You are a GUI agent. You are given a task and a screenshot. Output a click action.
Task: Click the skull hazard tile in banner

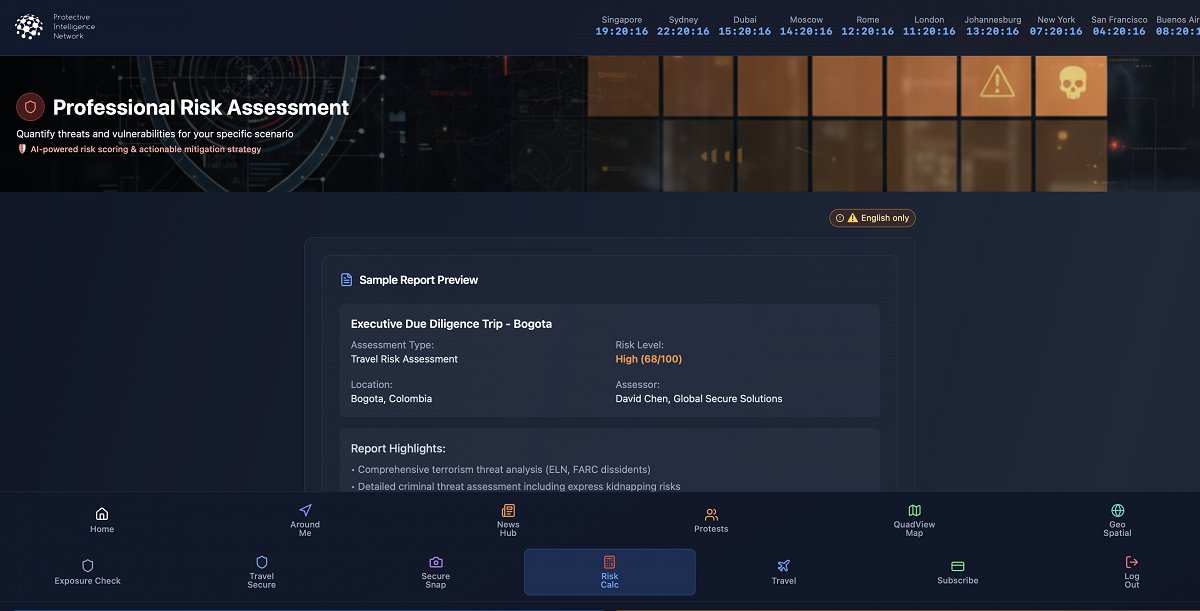1071,83
